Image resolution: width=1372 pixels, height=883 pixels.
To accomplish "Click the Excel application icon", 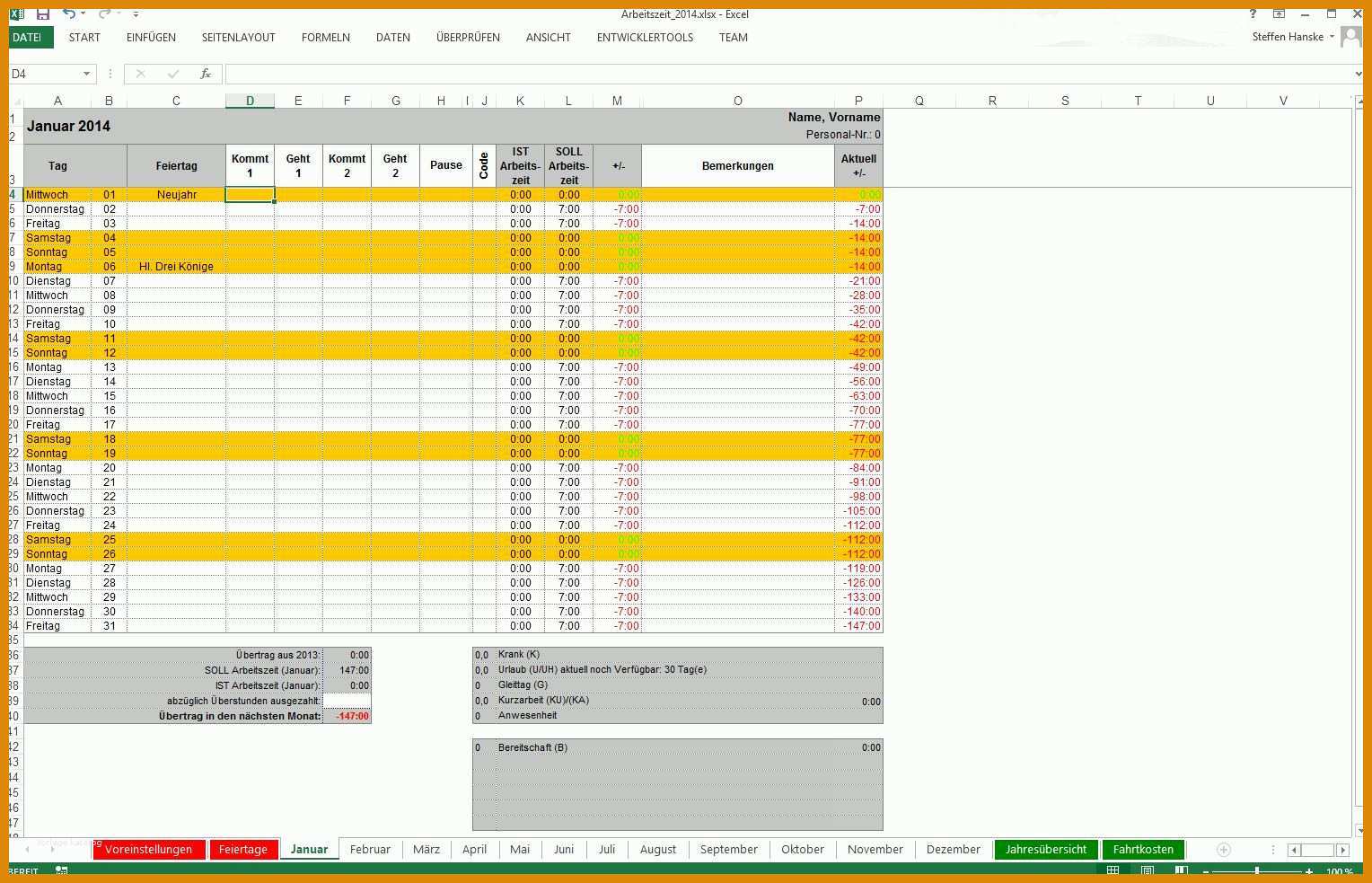I will pyautogui.click(x=17, y=13).
